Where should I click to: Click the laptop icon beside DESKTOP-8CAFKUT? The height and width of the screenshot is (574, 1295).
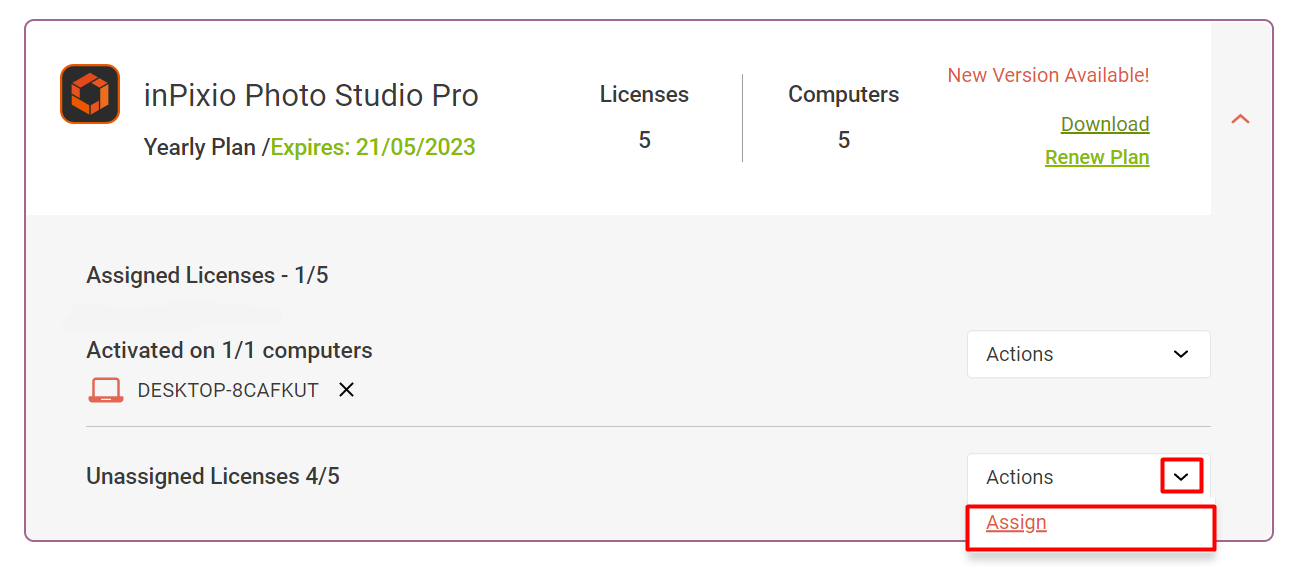[x=105, y=390]
